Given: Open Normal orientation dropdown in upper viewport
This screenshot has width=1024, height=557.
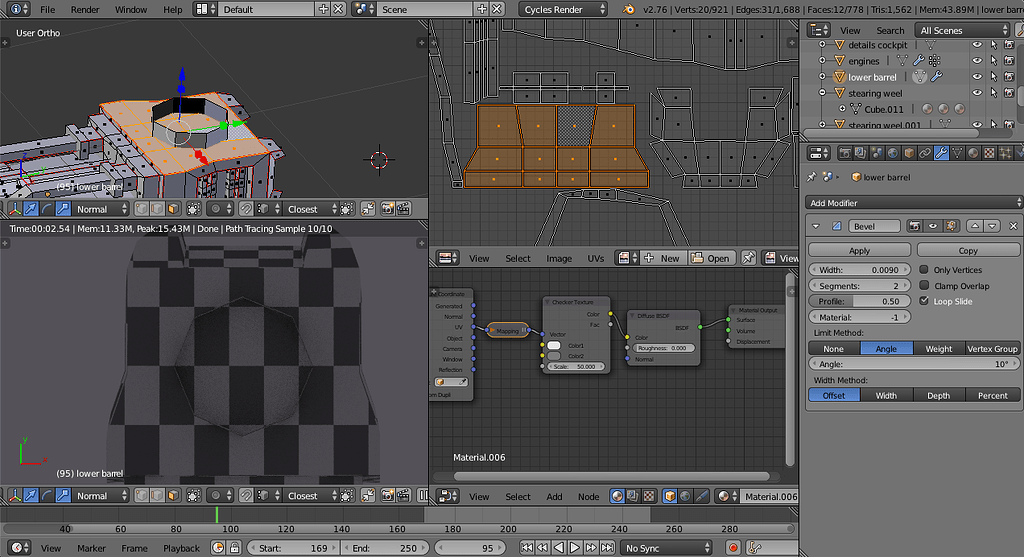Looking at the screenshot, I should tap(101, 209).
